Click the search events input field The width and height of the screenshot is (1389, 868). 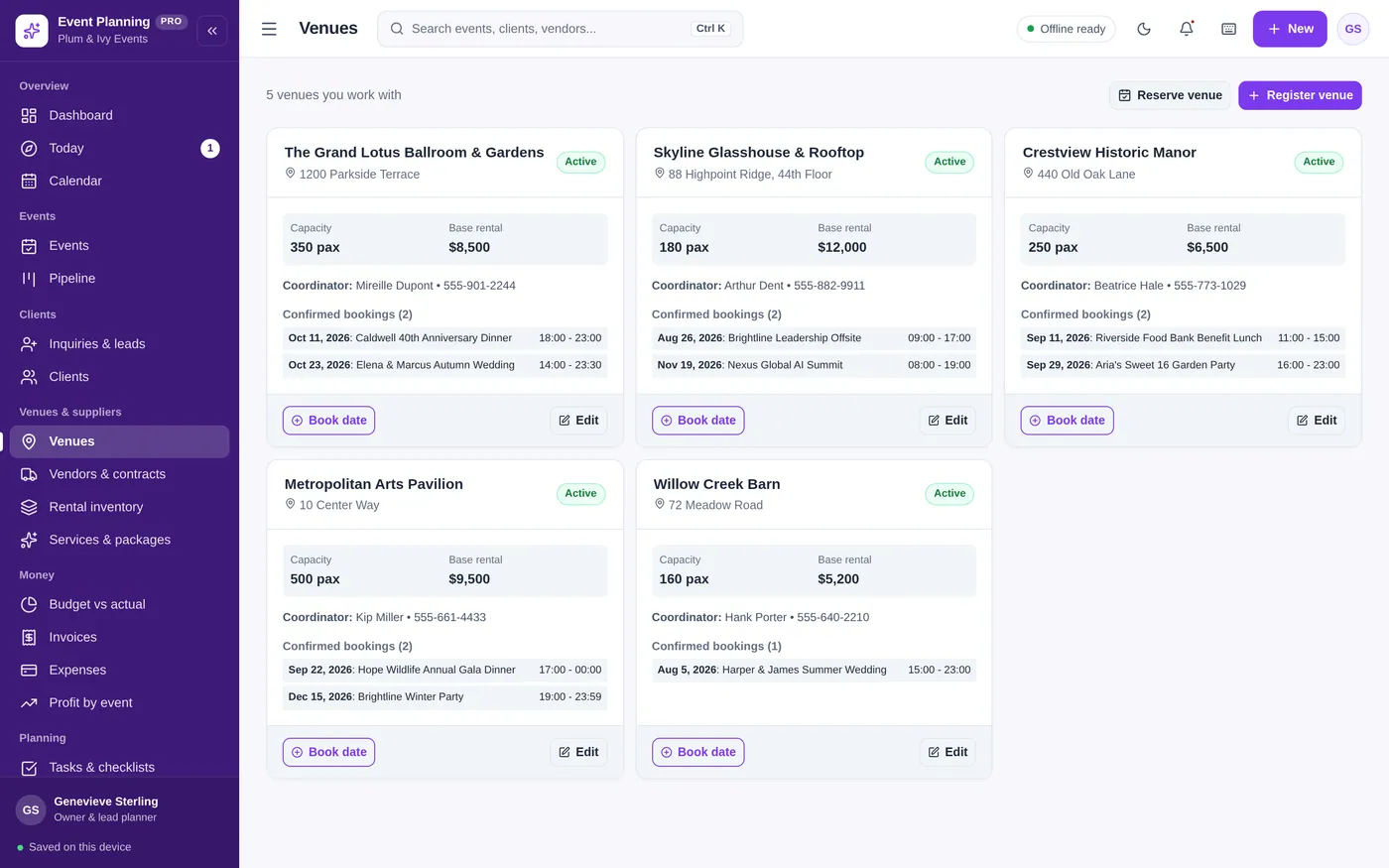[560, 29]
